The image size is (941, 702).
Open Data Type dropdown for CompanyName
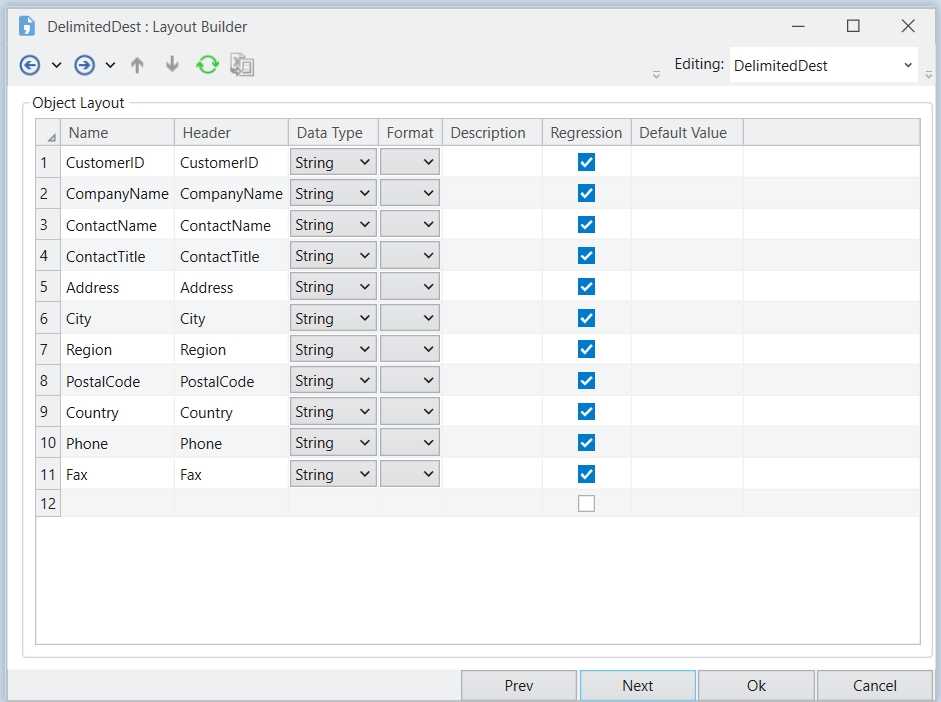coord(333,193)
